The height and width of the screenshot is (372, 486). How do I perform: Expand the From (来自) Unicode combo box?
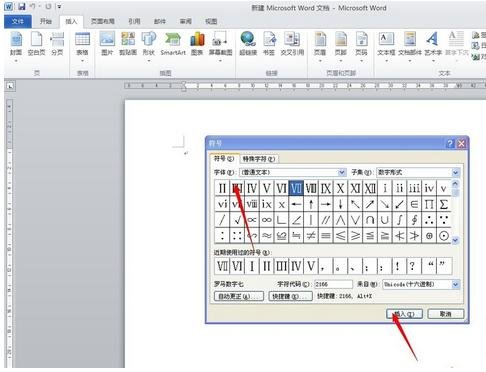[x=455, y=284]
